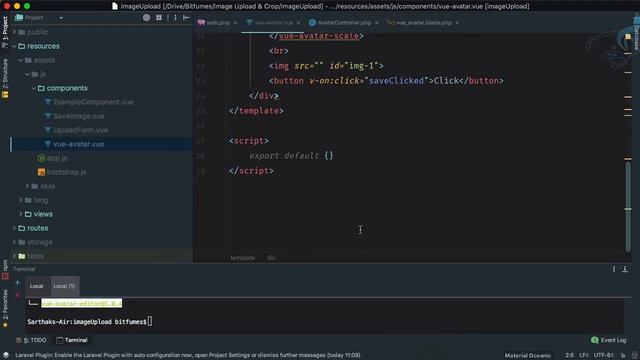Open the 2: Favorites tool window tab
This screenshot has height=360, width=640.
5,308
